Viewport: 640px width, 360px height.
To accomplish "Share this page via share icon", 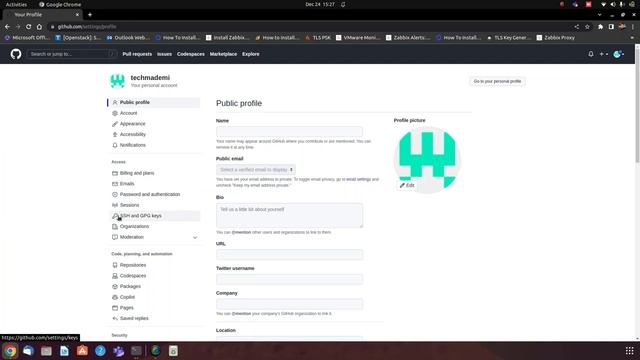I will click(576, 27).
